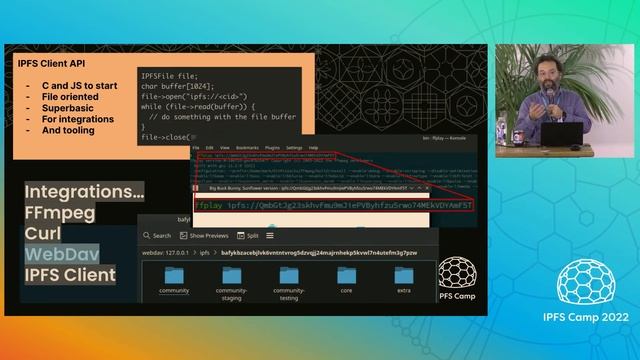Click the FFmpeg text on slide
The width and height of the screenshot is (640, 360).
[x=60, y=213]
